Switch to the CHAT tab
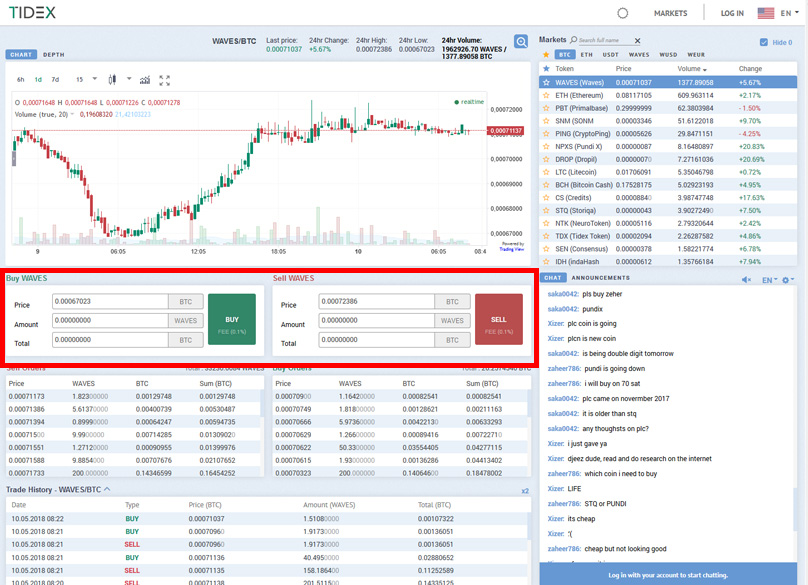808x585 pixels. (553, 278)
